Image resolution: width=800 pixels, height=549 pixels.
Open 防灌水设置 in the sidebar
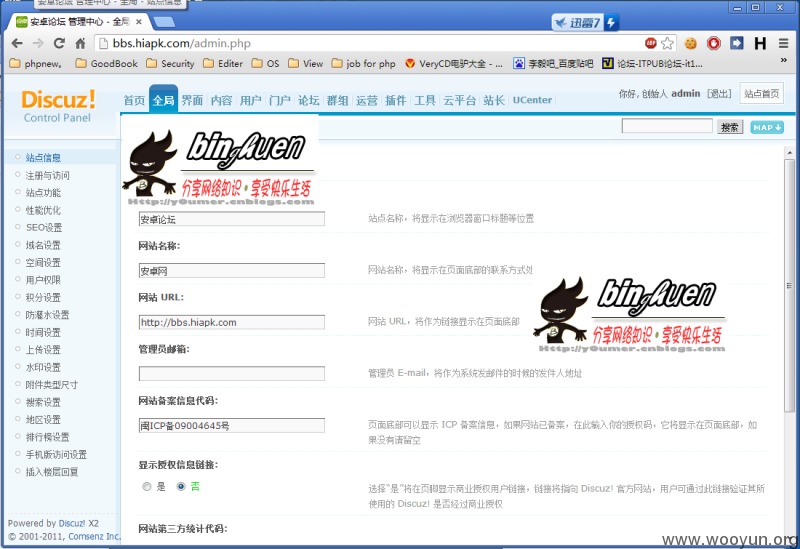point(47,315)
